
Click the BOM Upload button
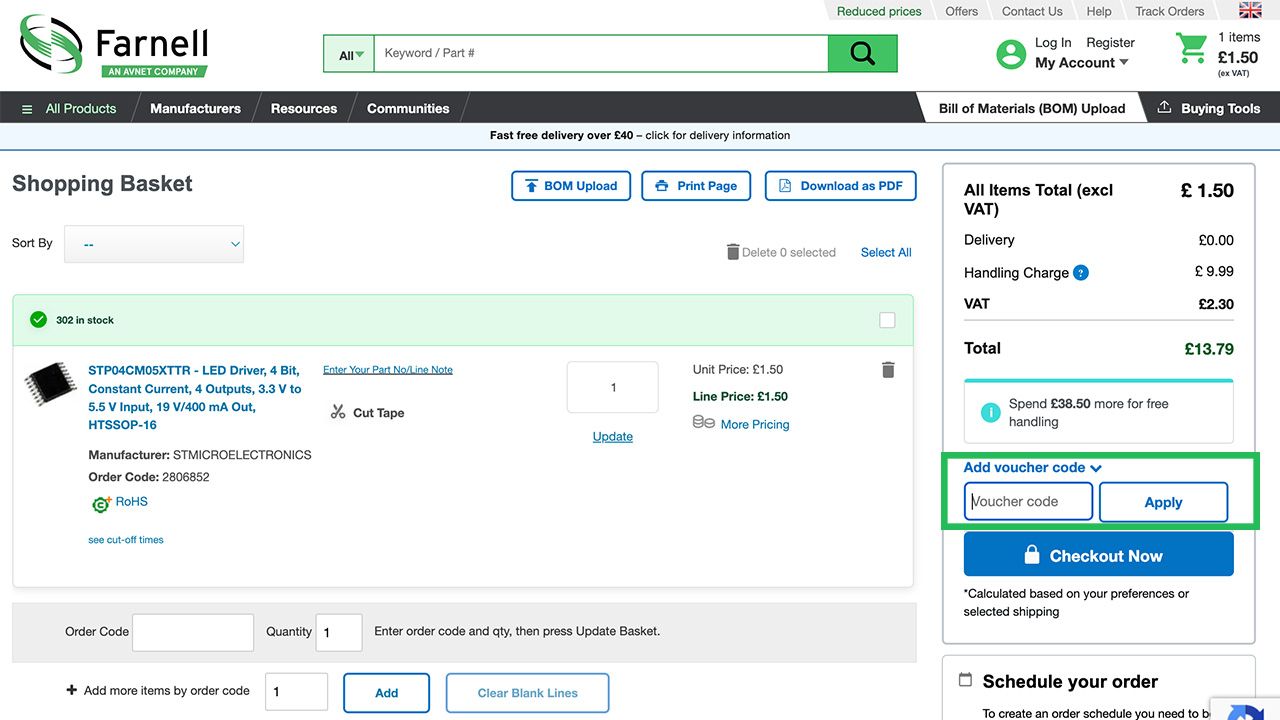571,186
